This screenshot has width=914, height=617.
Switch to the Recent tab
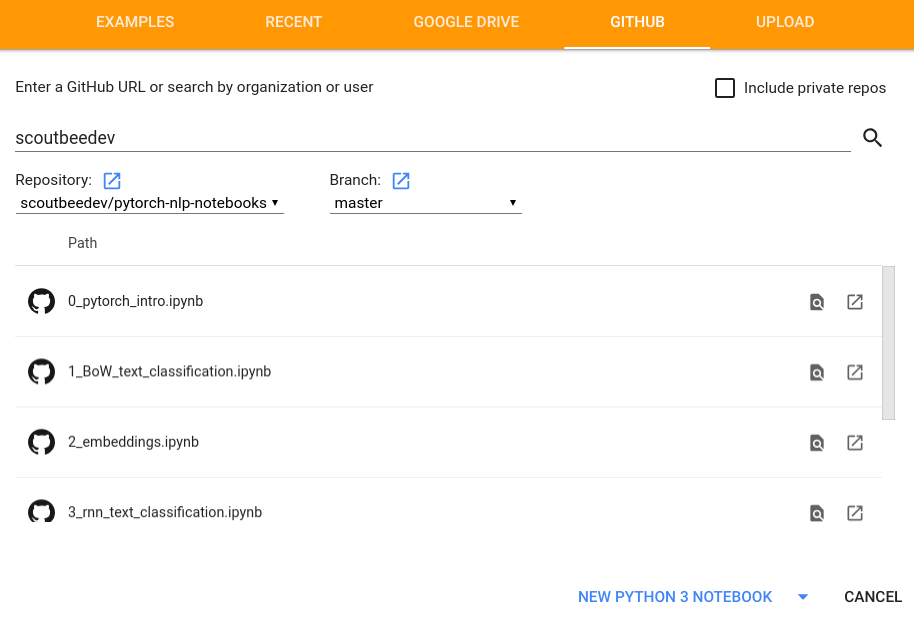pos(293,22)
